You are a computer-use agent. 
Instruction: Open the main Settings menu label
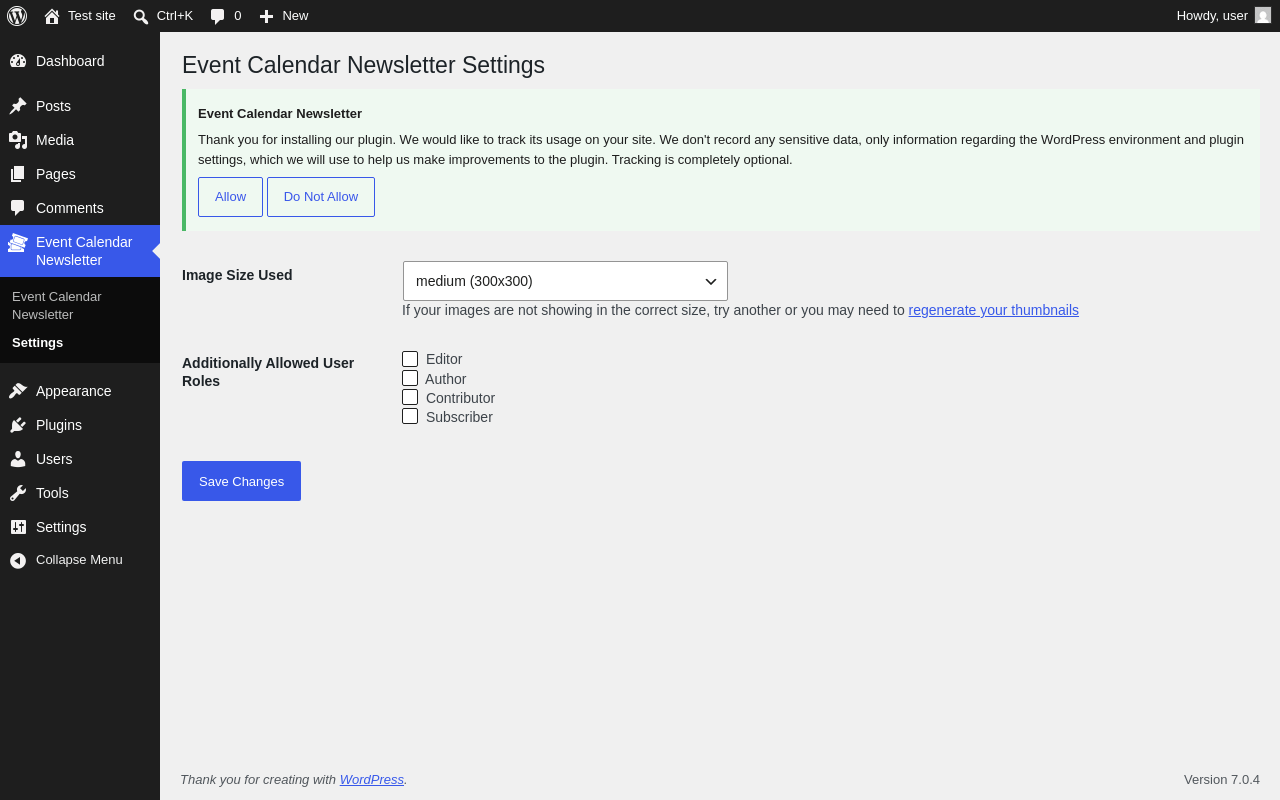(x=61, y=527)
